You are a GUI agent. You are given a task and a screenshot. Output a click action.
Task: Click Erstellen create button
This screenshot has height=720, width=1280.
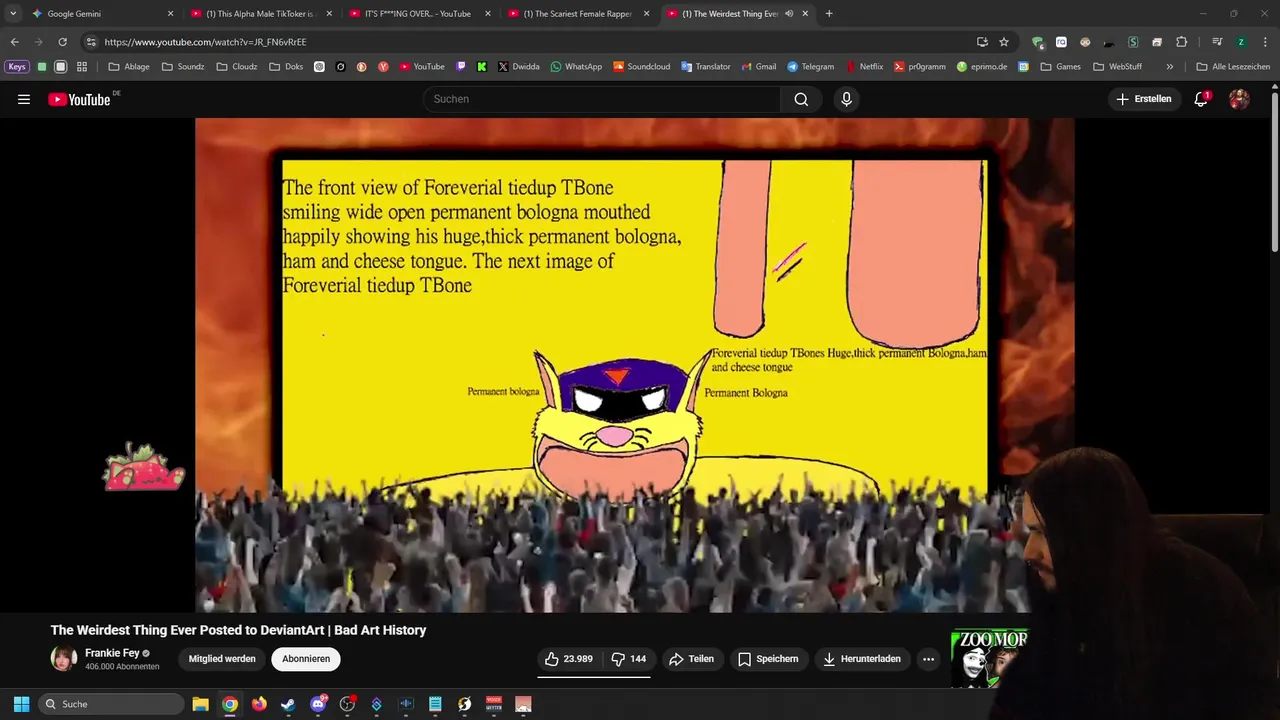coord(1144,99)
